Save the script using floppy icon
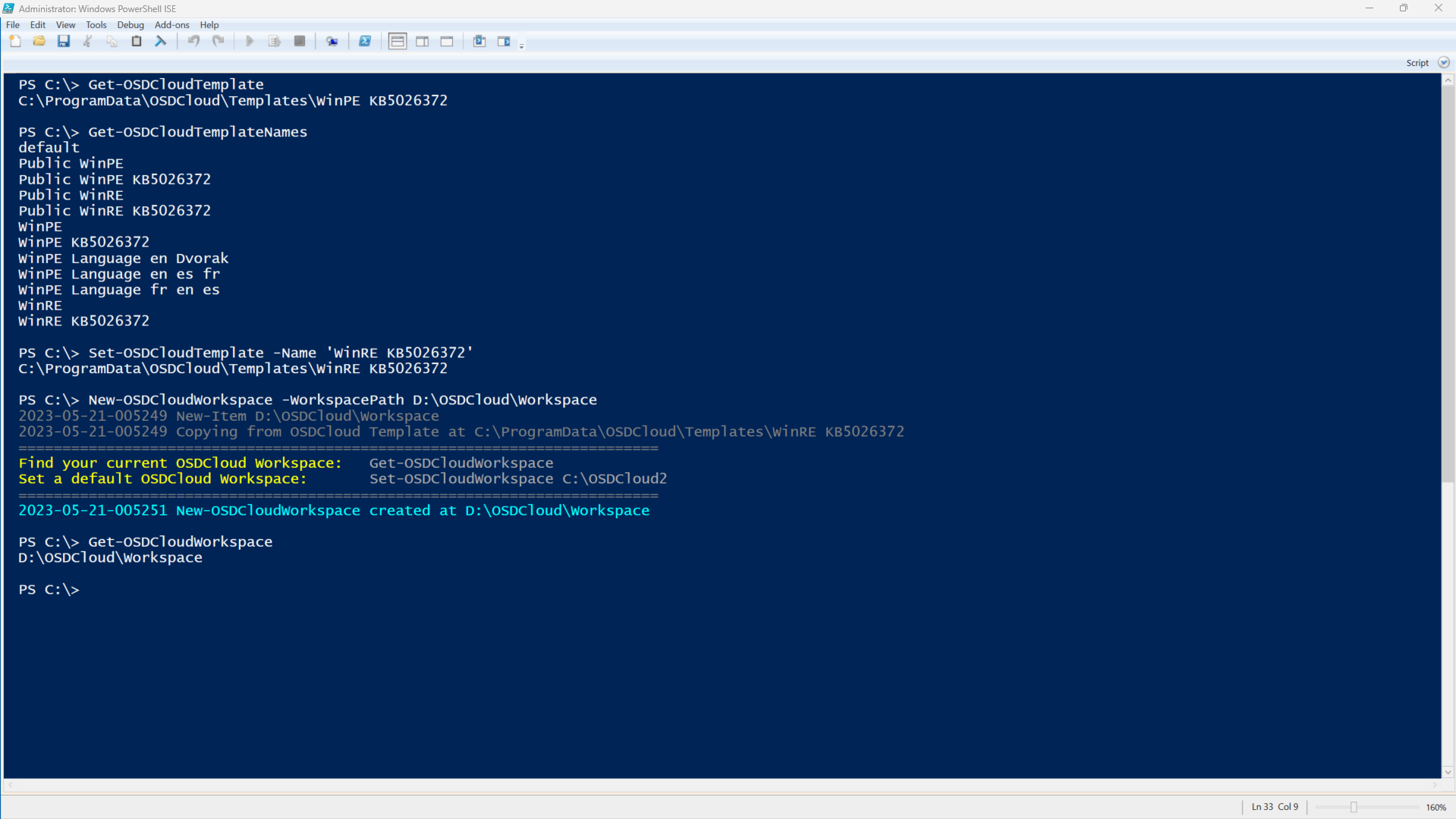 (64, 42)
